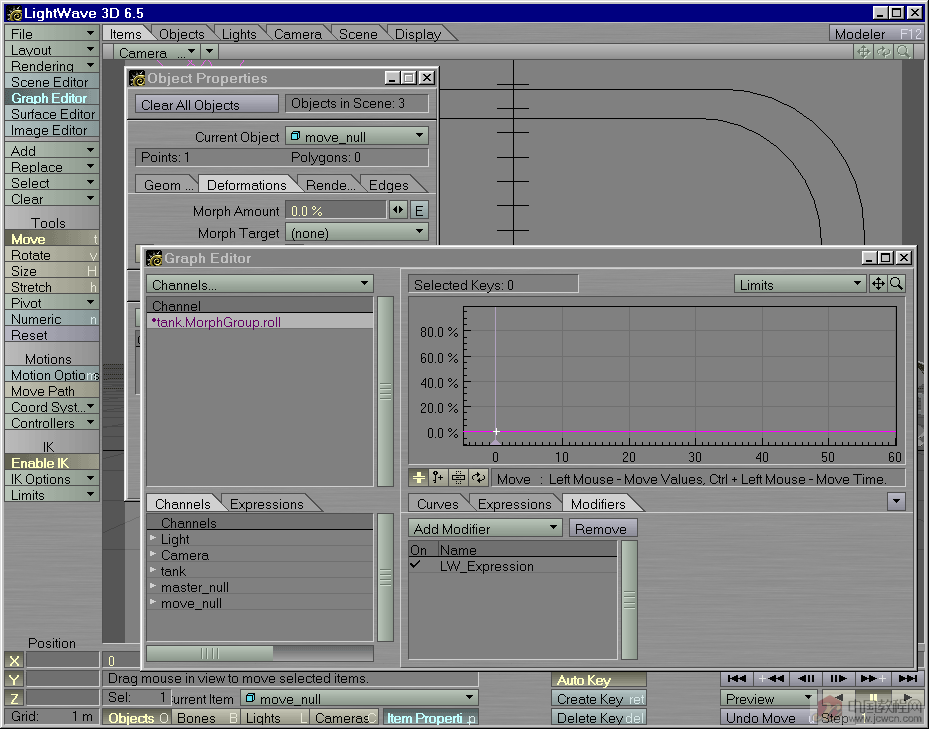Click the Z position axis button

[x=14, y=699]
